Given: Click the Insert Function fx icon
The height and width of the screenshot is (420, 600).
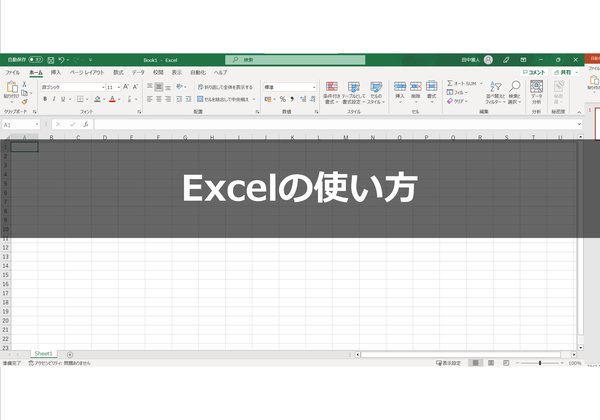Looking at the screenshot, I should pyautogui.click(x=86, y=124).
